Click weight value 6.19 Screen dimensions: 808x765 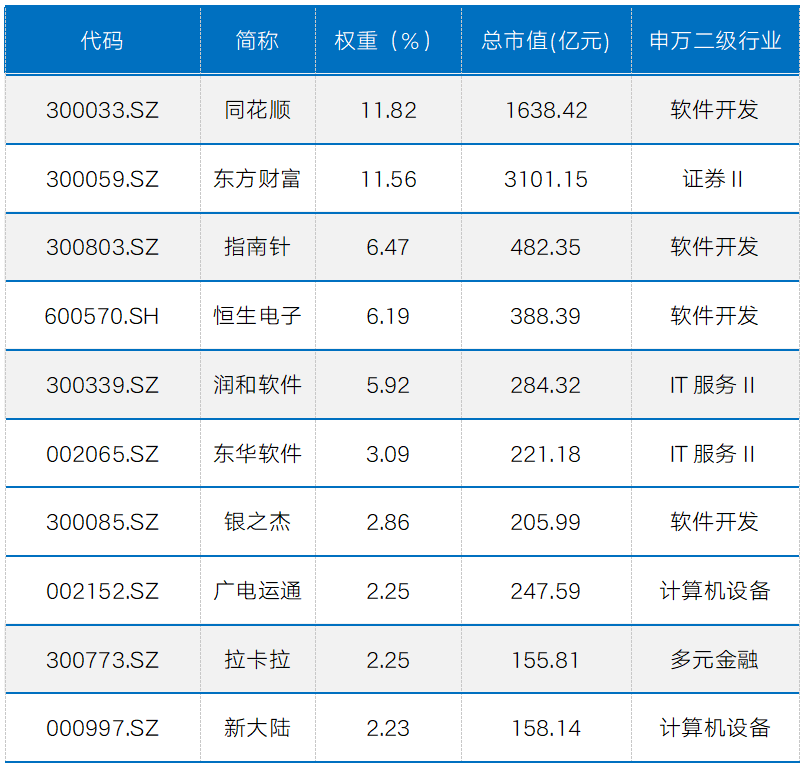(x=388, y=316)
